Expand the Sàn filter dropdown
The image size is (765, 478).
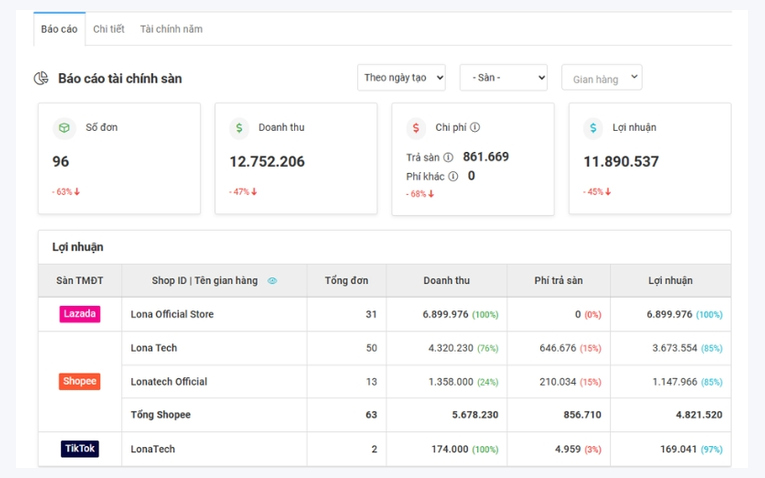click(503, 78)
